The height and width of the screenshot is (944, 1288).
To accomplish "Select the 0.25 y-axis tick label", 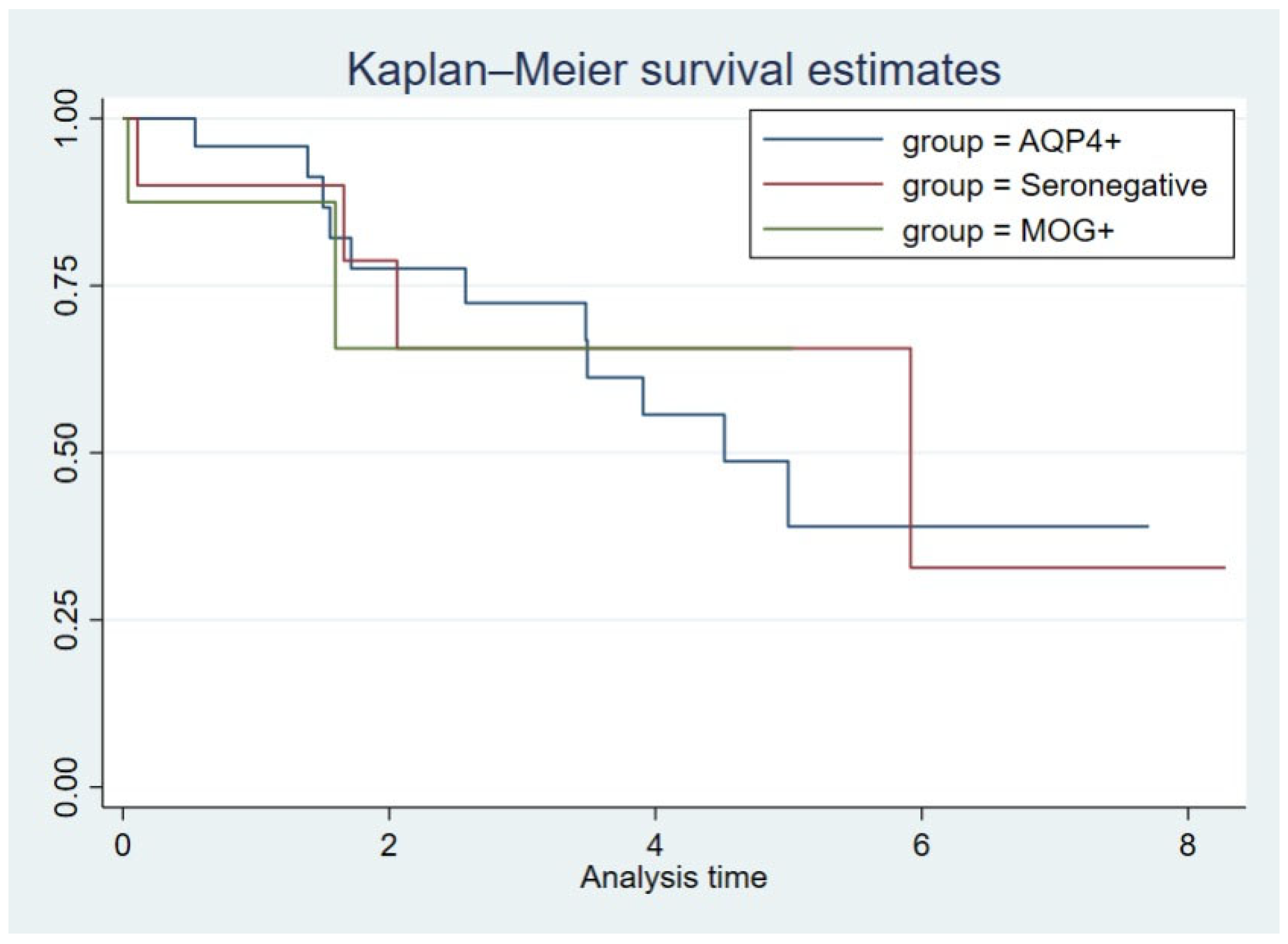I will 66,620.
